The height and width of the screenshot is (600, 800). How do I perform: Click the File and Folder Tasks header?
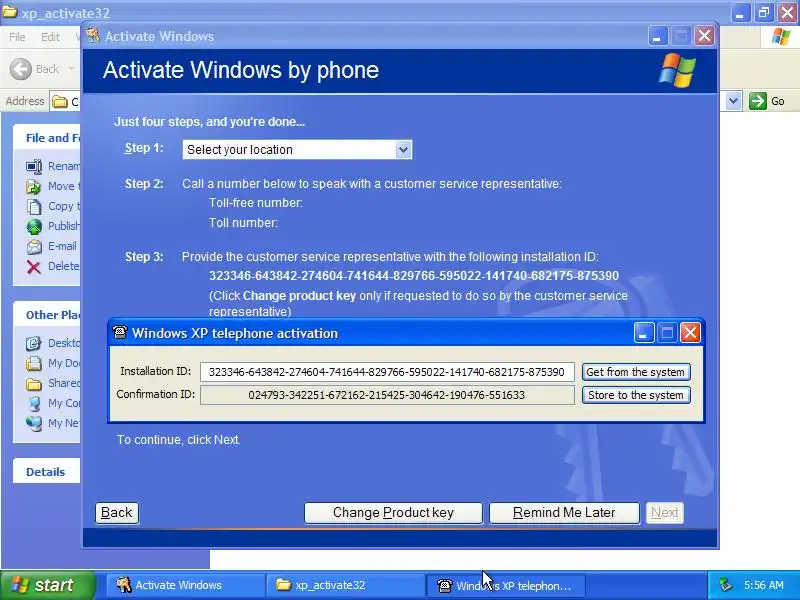pos(46,138)
